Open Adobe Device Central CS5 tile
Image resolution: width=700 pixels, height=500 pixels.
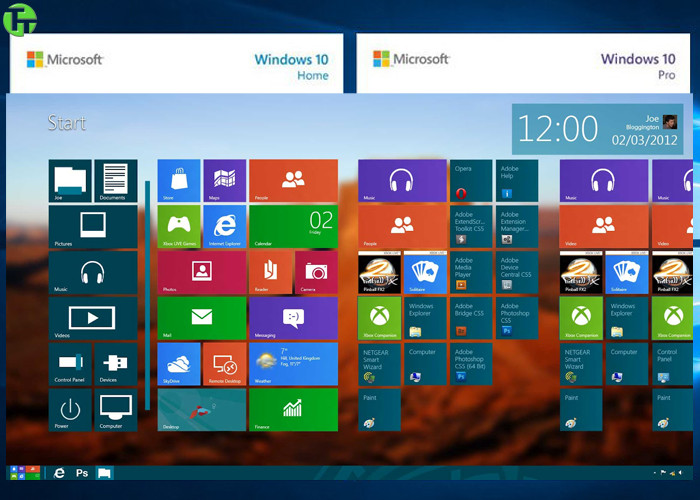(517, 272)
